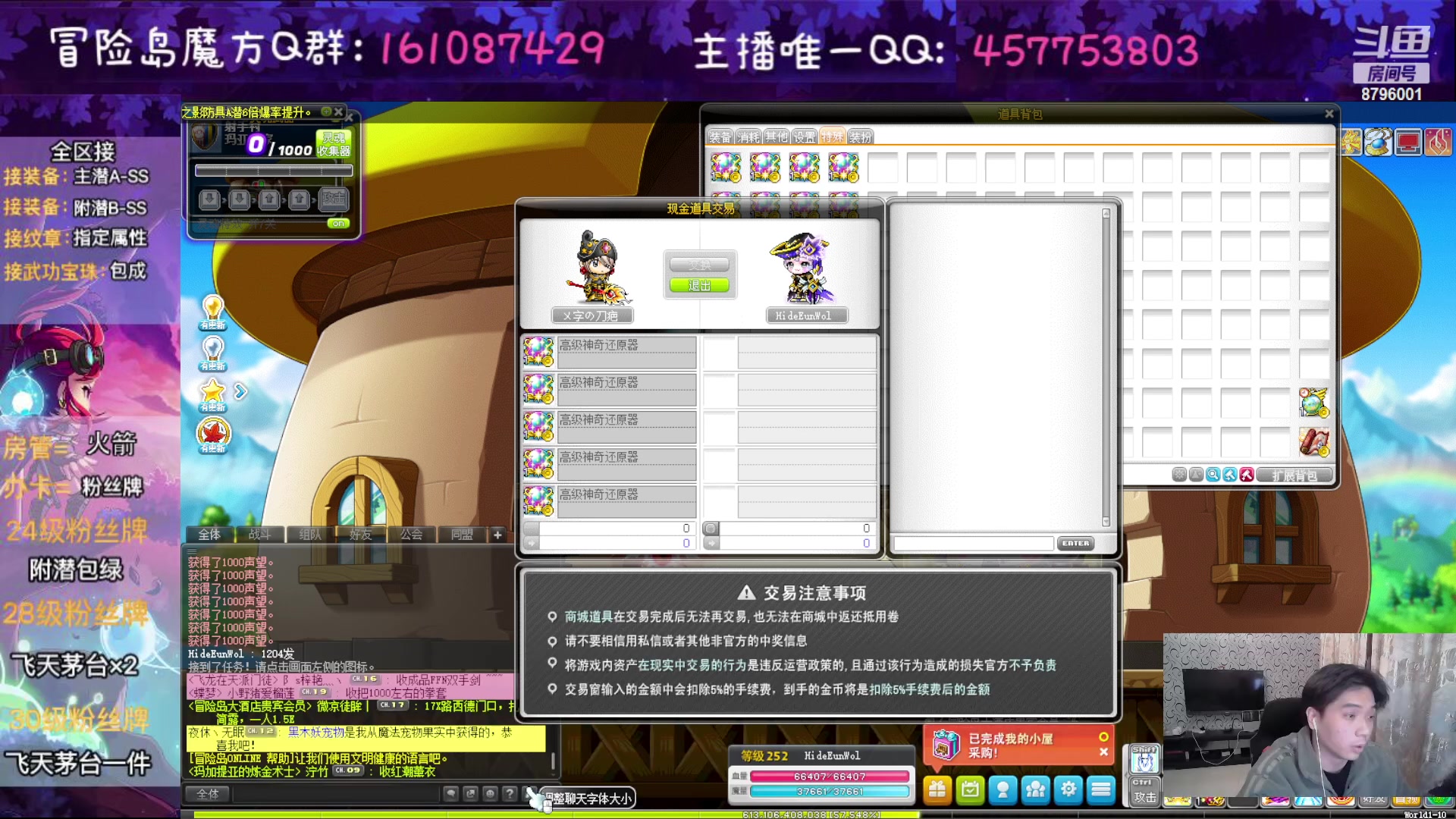Click trade chat message input field
Image resolution: width=1456 pixels, height=819 pixels.
coord(974,543)
